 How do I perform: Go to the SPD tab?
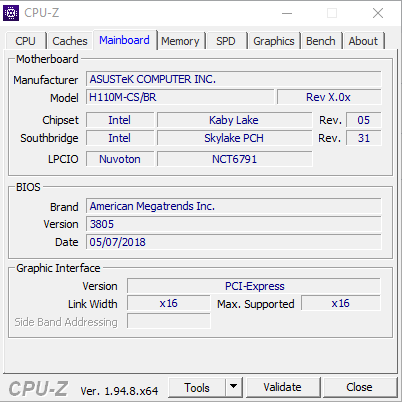(226, 41)
